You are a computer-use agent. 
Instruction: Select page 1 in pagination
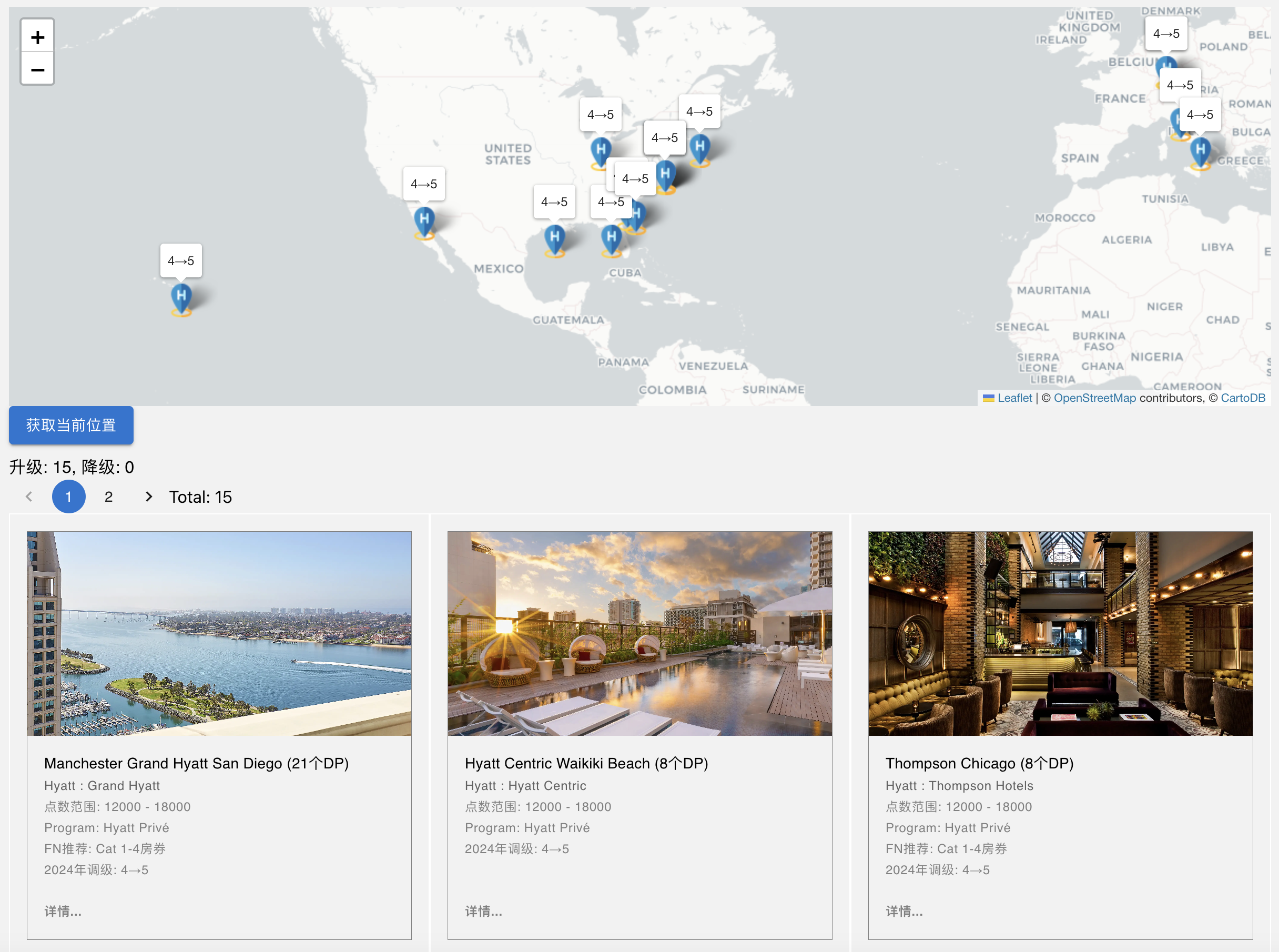[68, 496]
